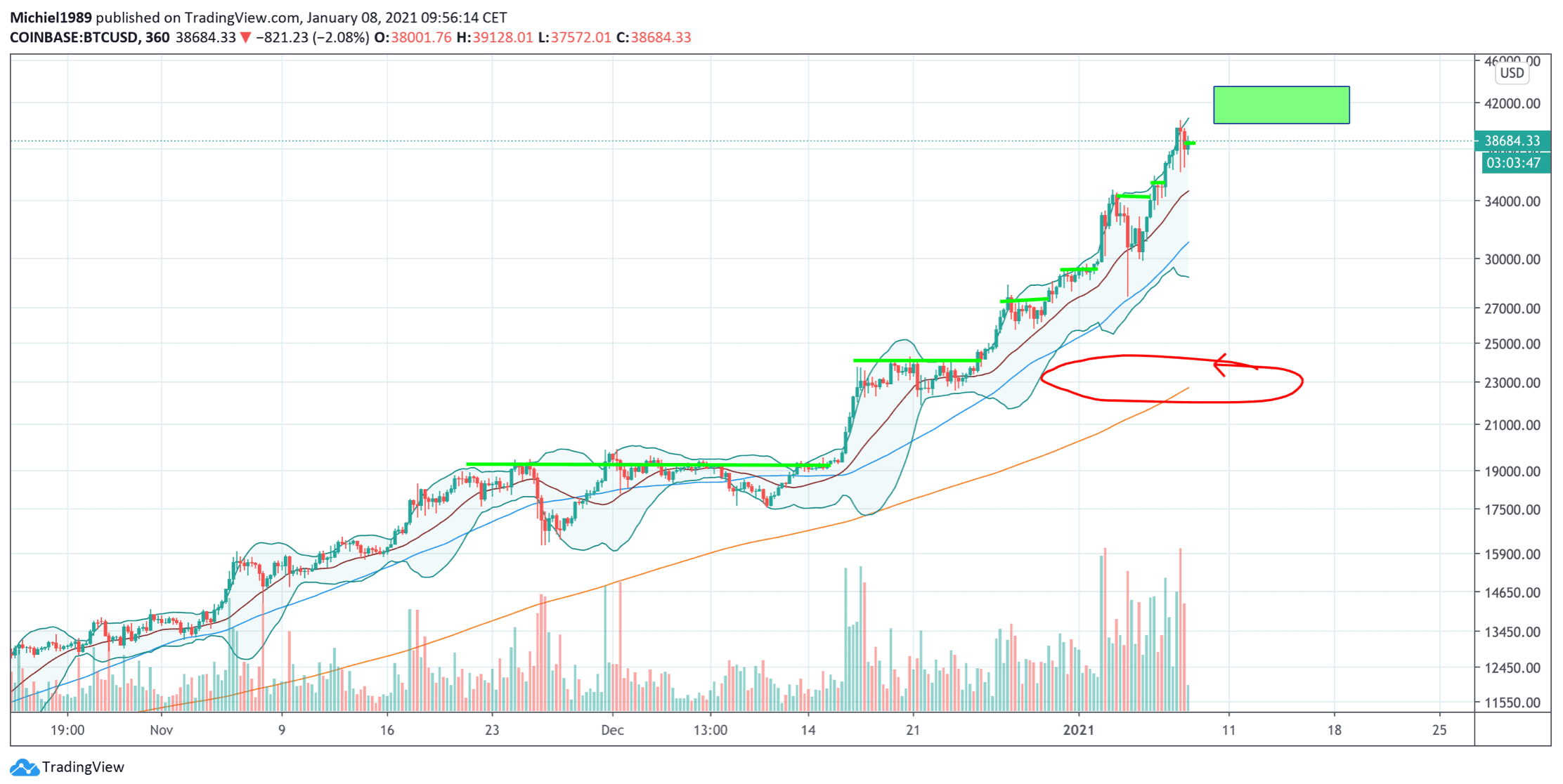Click the 21 date label on the time axis
The image size is (1563, 784).
tap(912, 731)
